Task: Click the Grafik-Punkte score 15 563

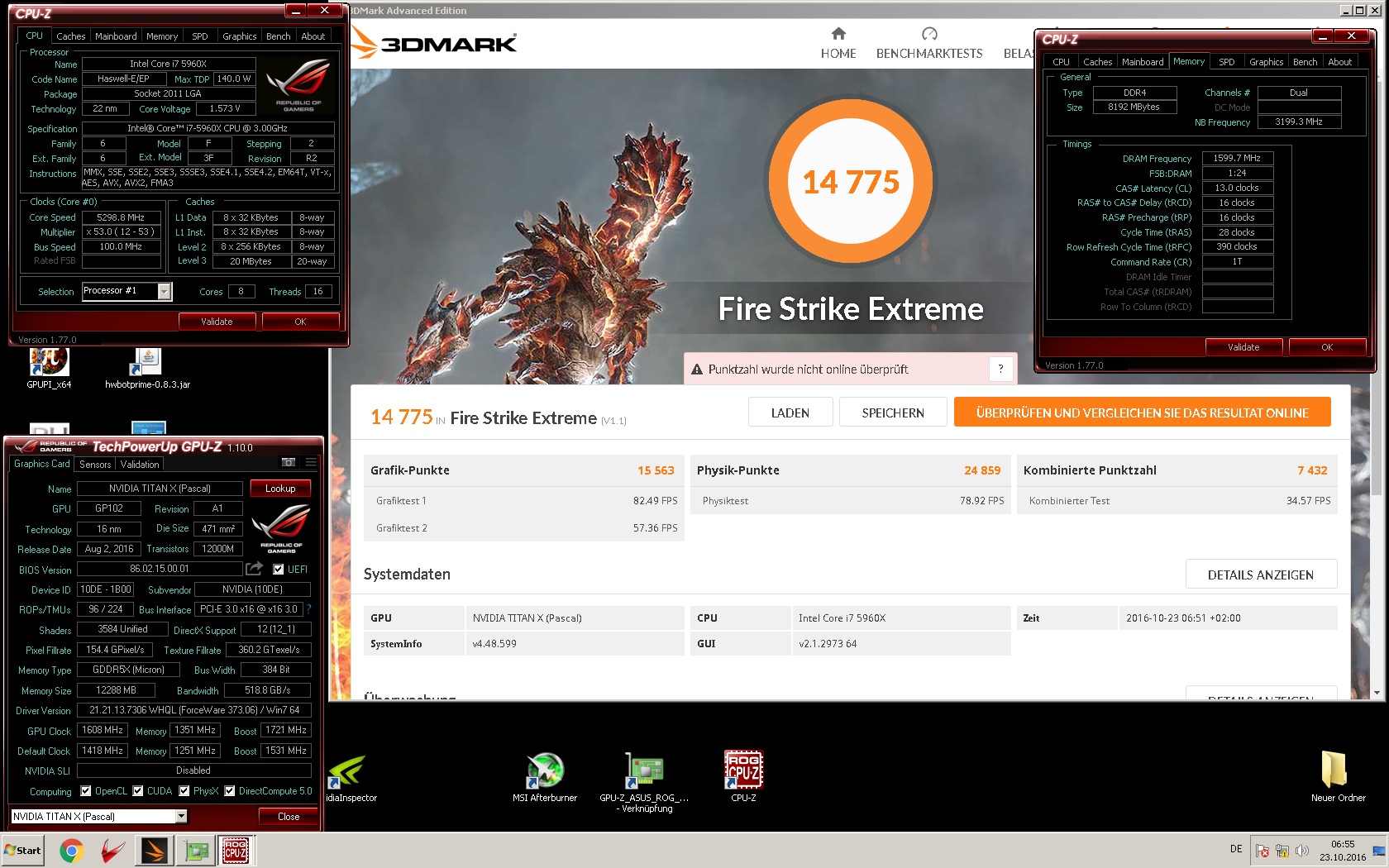Action: point(656,470)
